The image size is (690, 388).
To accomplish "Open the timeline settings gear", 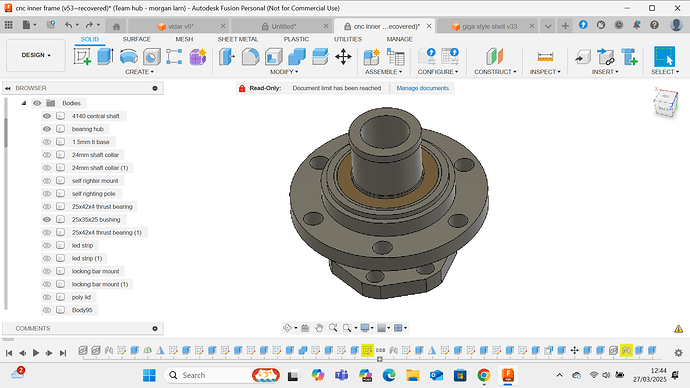I will click(679, 353).
